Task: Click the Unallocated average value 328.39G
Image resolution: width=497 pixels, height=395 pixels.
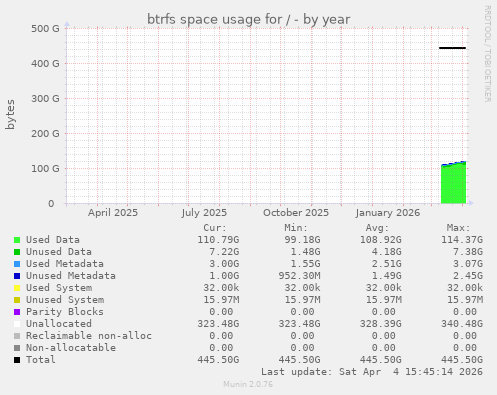Action: [x=381, y=324]
